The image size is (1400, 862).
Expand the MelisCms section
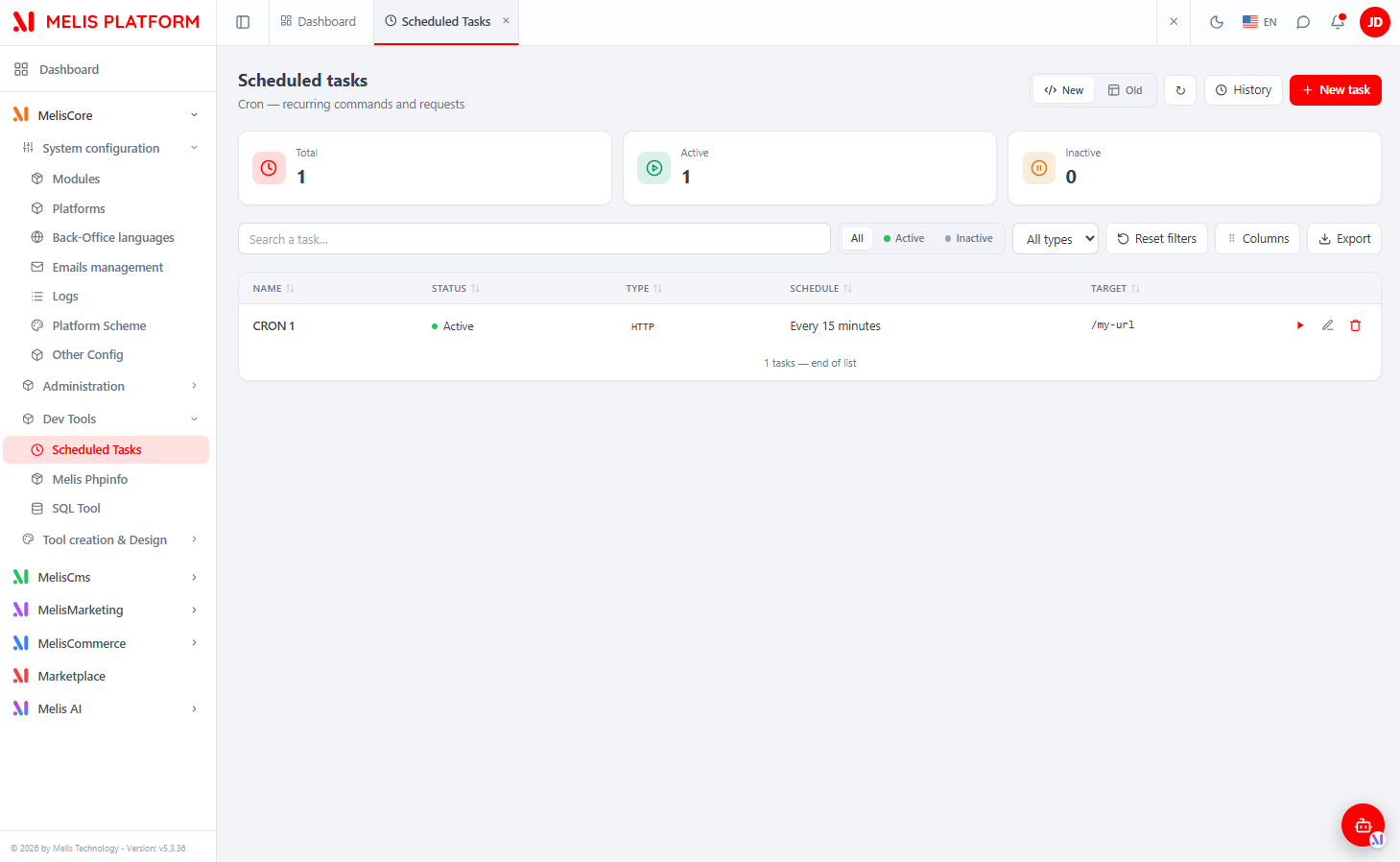[194, 577]
